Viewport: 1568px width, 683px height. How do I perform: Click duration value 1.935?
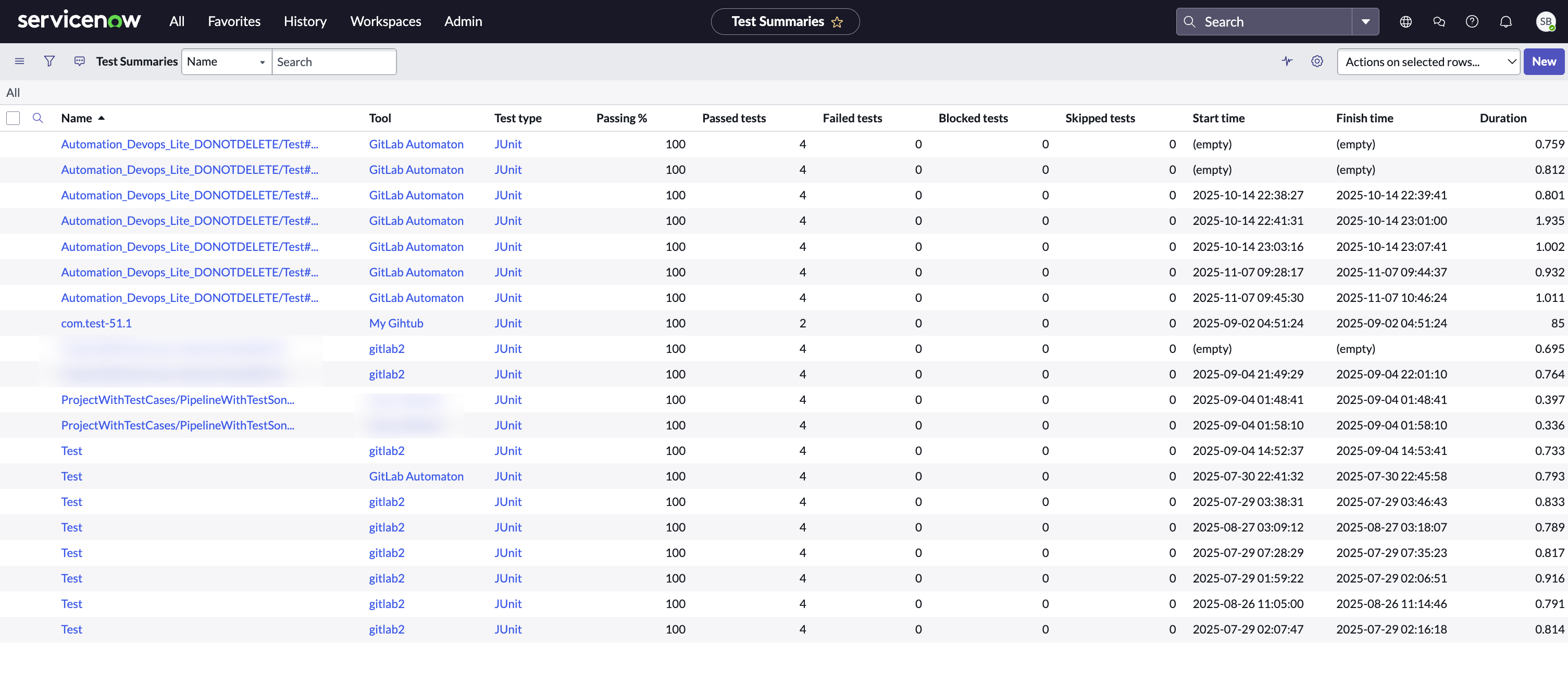tap(1549, 221)
